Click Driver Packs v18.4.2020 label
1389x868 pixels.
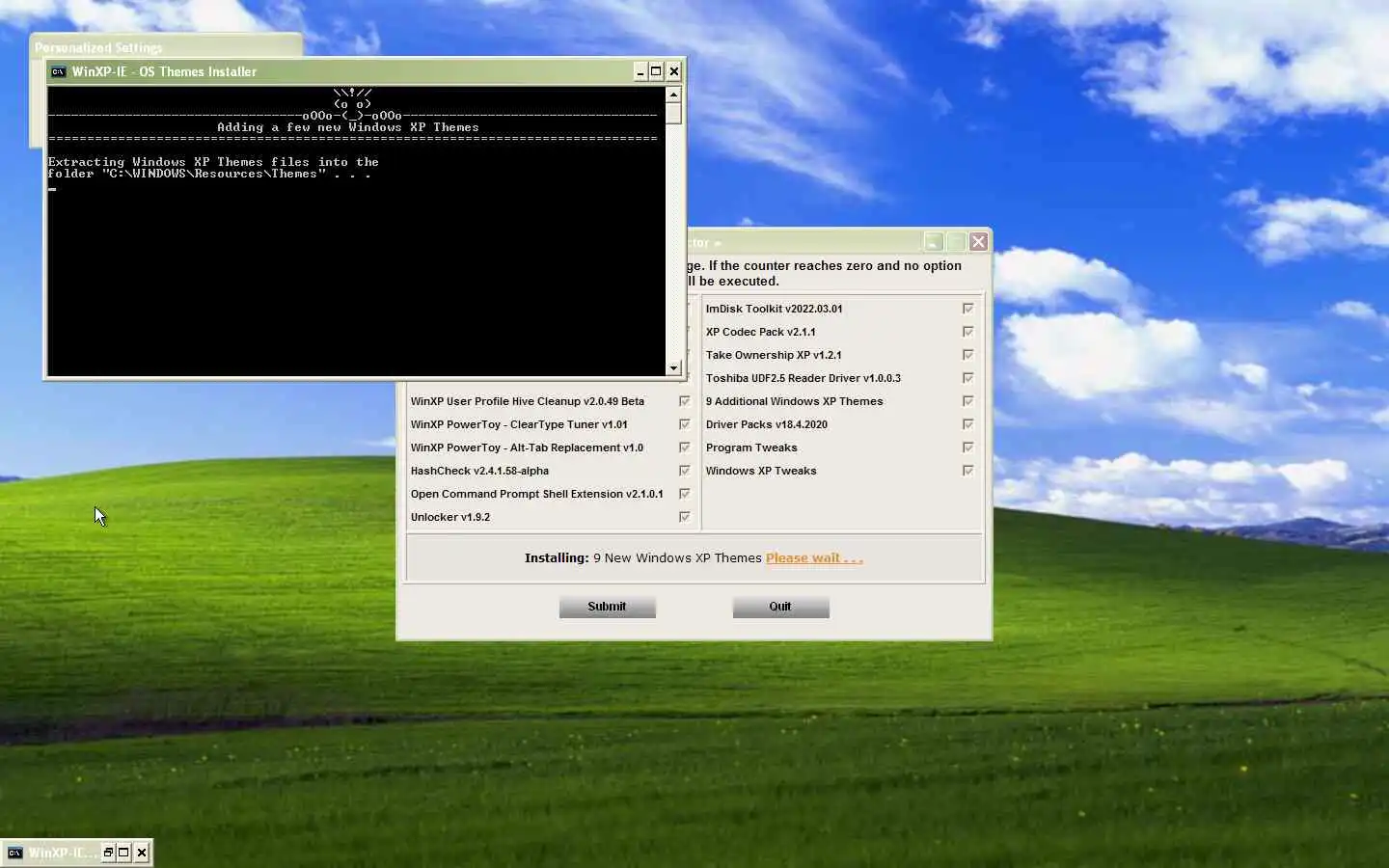[x=766, y=424]
